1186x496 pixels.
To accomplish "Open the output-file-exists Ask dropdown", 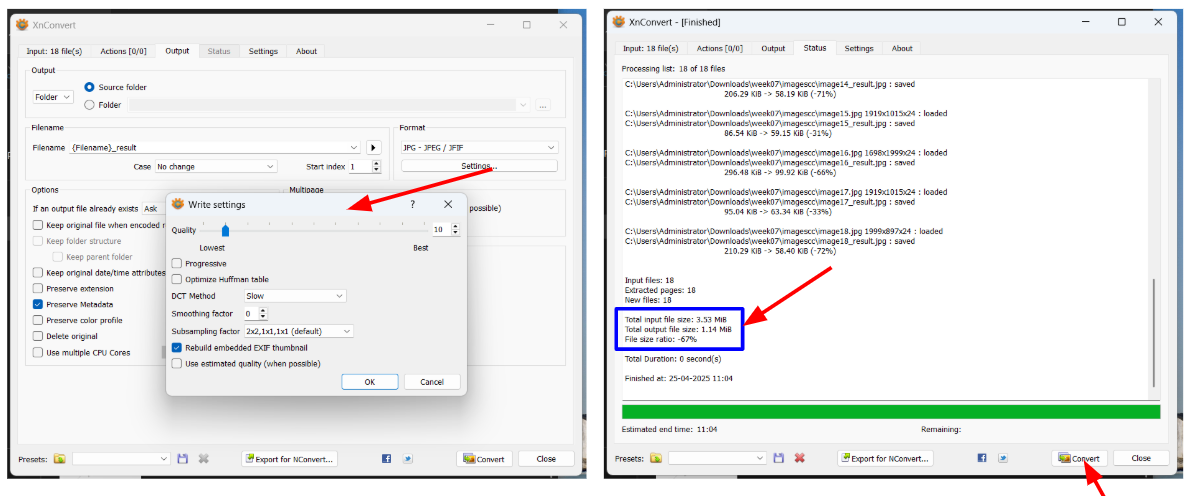I will (154, 208).
